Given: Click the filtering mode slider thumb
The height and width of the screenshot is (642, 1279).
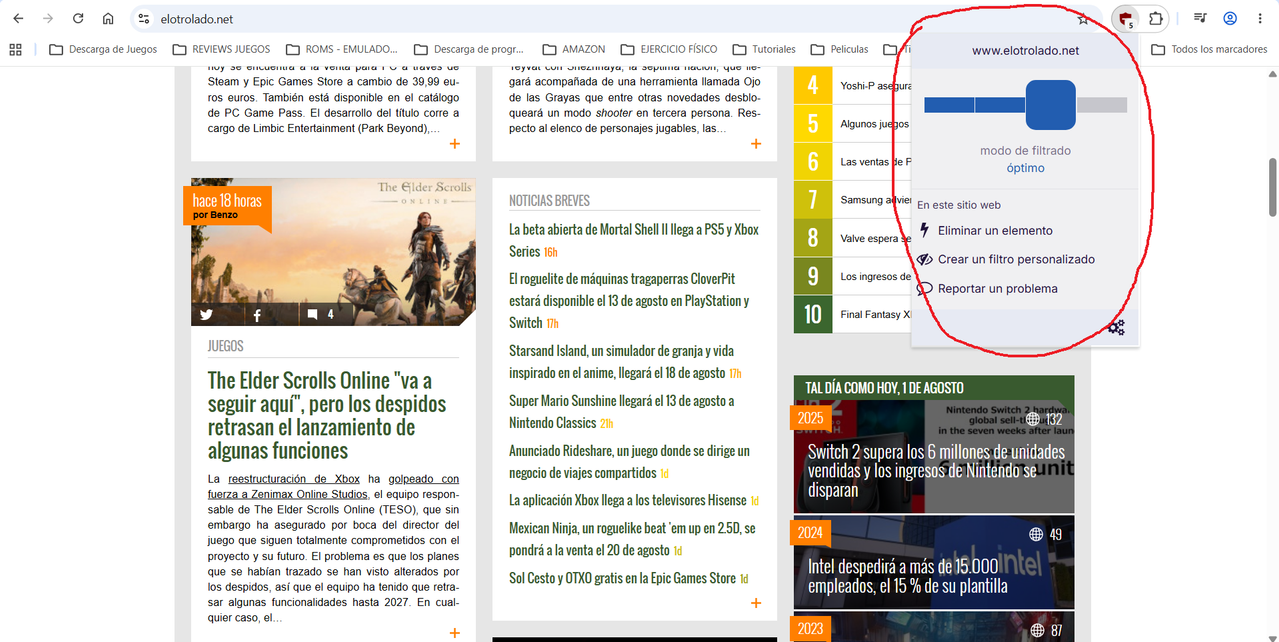Looking at the screenshot, I should [1050, 105].
